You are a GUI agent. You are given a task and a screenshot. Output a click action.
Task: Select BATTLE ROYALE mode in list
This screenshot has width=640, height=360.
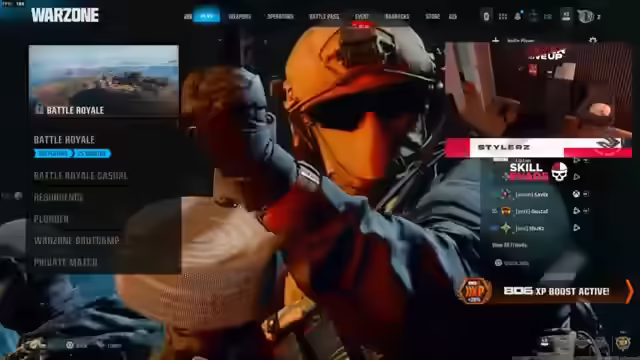click(x=64, y=140)
